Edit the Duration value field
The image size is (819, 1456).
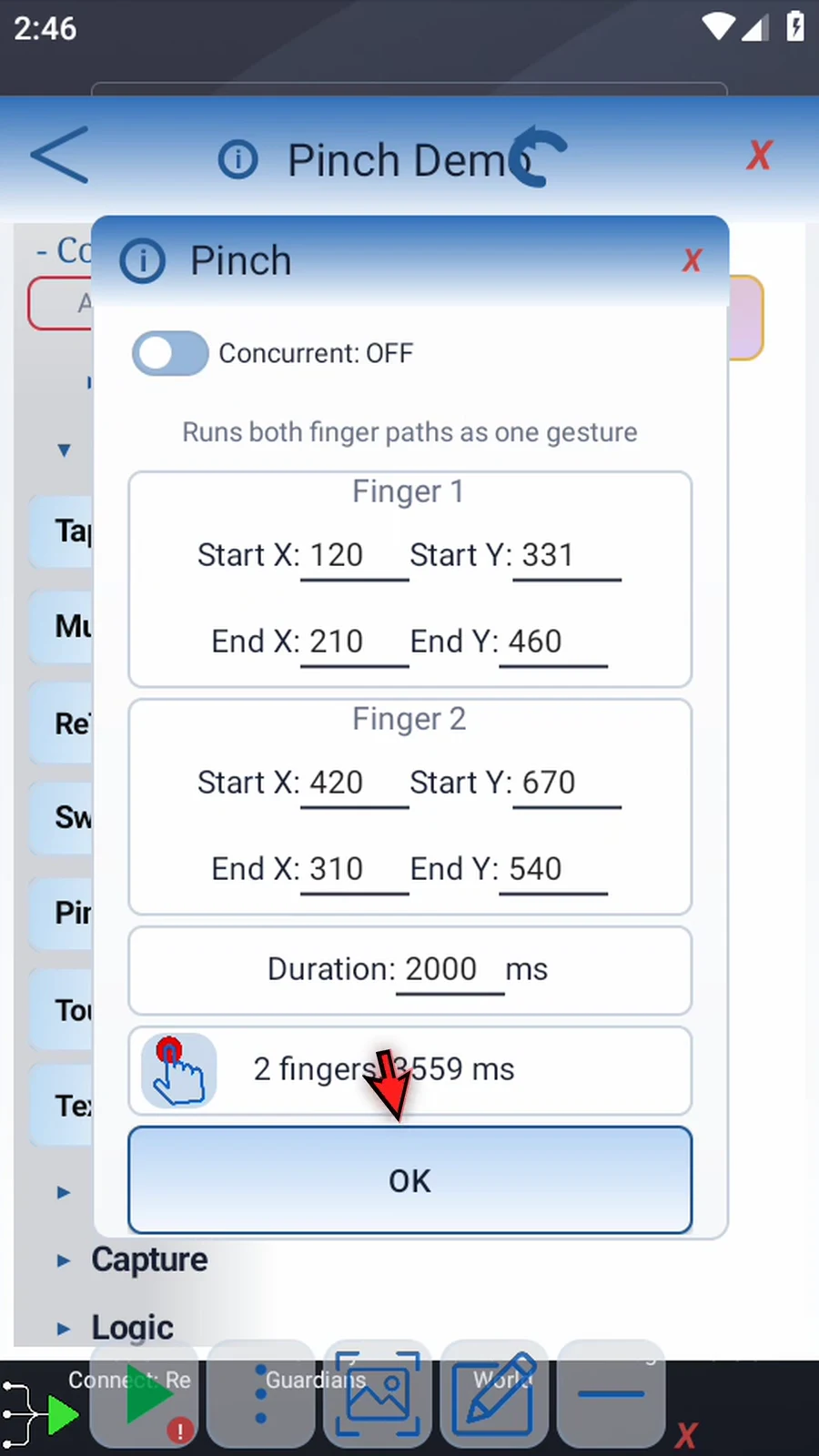click(x=450, y=970)
